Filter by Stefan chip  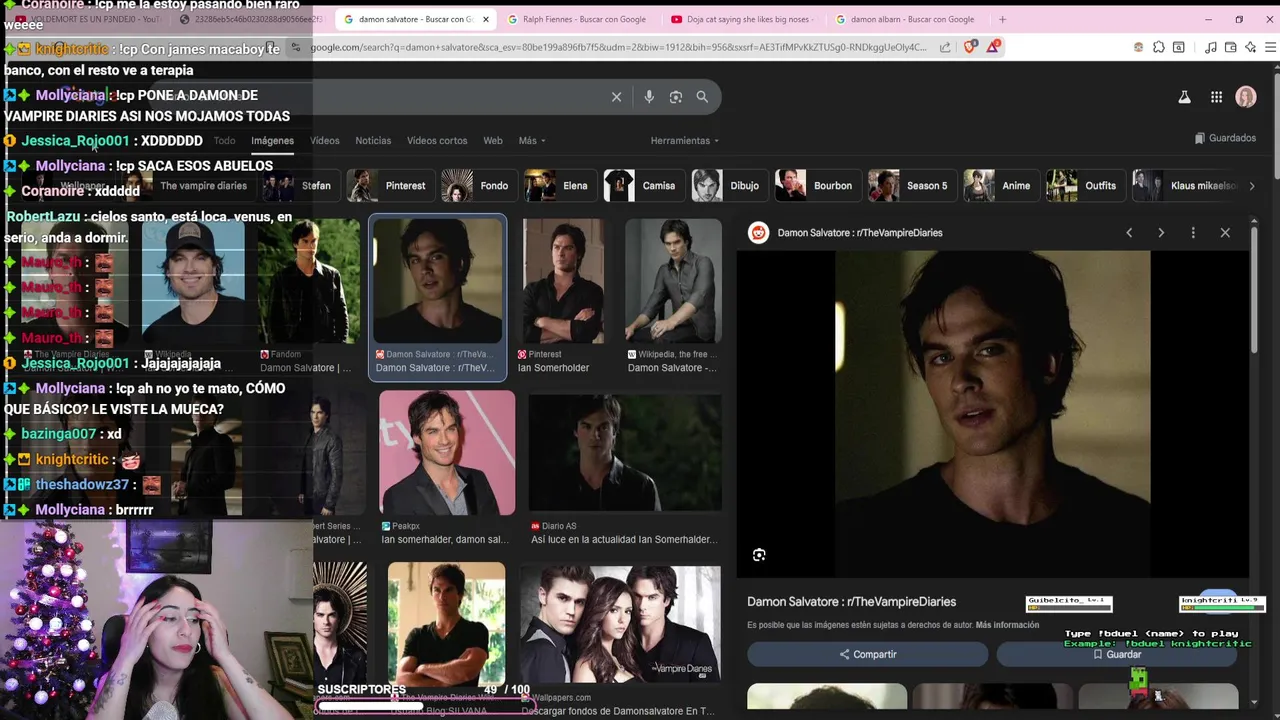(300, 186)
